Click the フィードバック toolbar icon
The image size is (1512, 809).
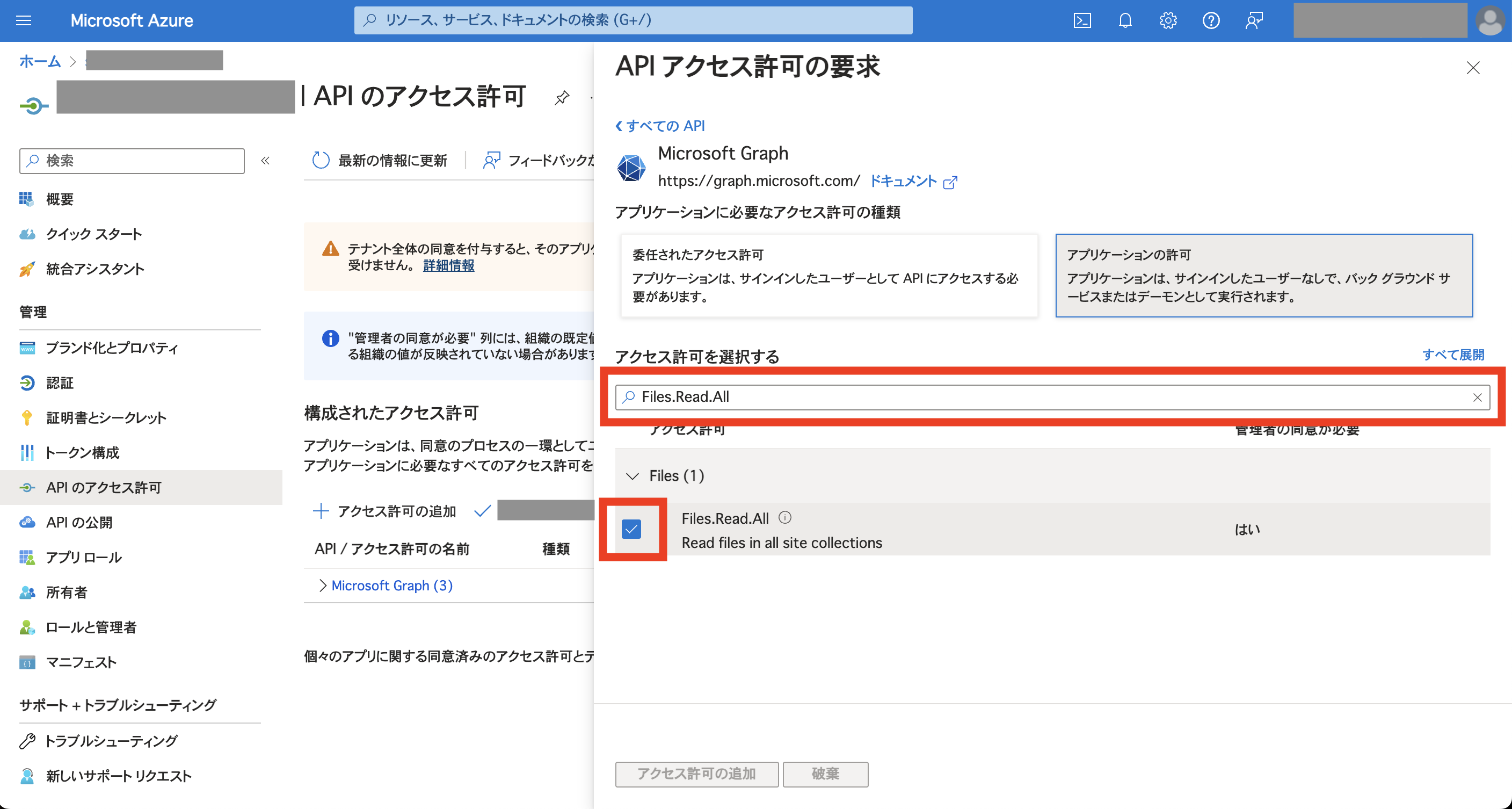click(x=491, y=160)
